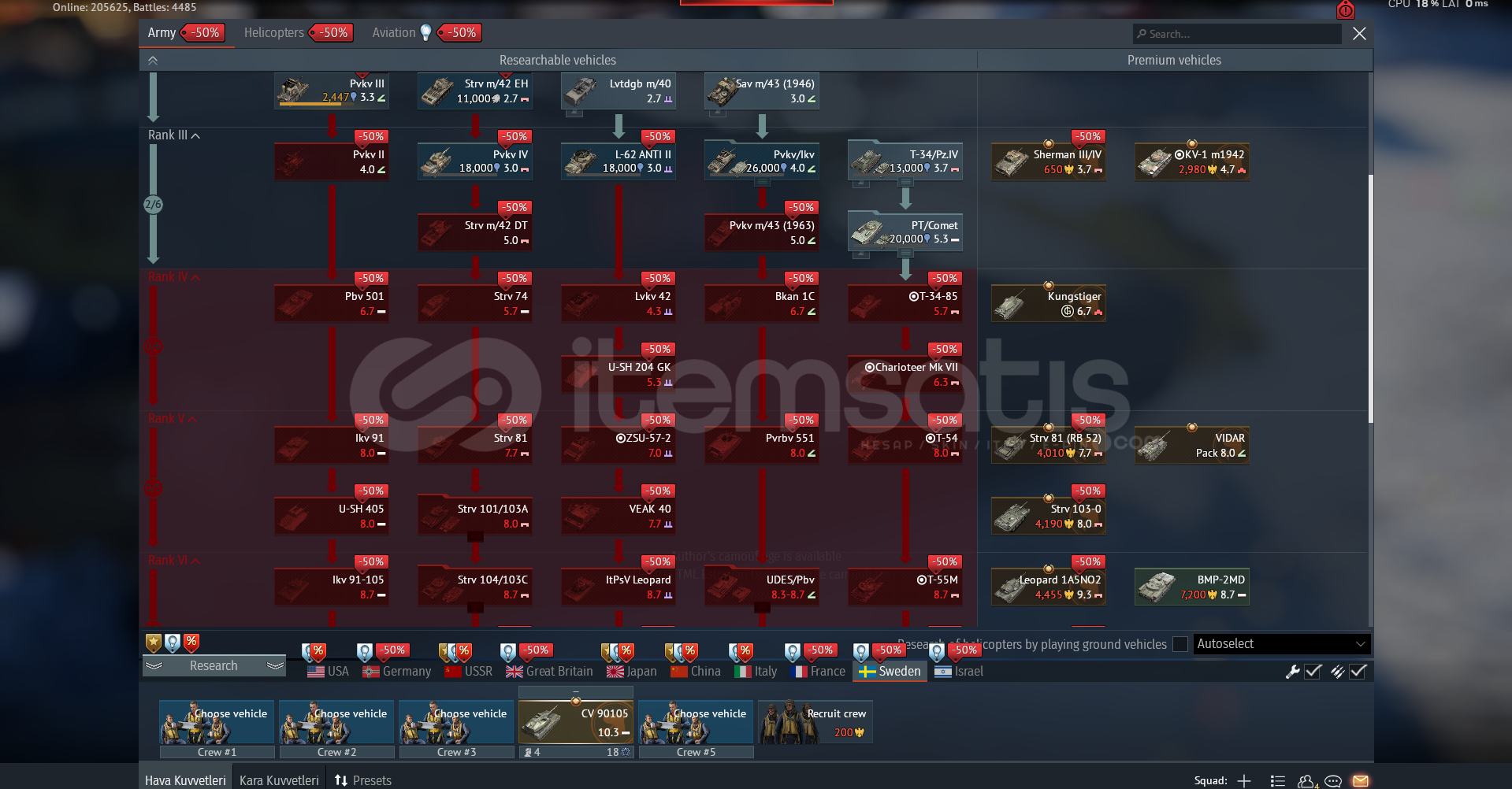This screenshot has height=789, width=1512.
Task: Open the VIDAR Pack premium vehicle
Action: (1192, 445)
